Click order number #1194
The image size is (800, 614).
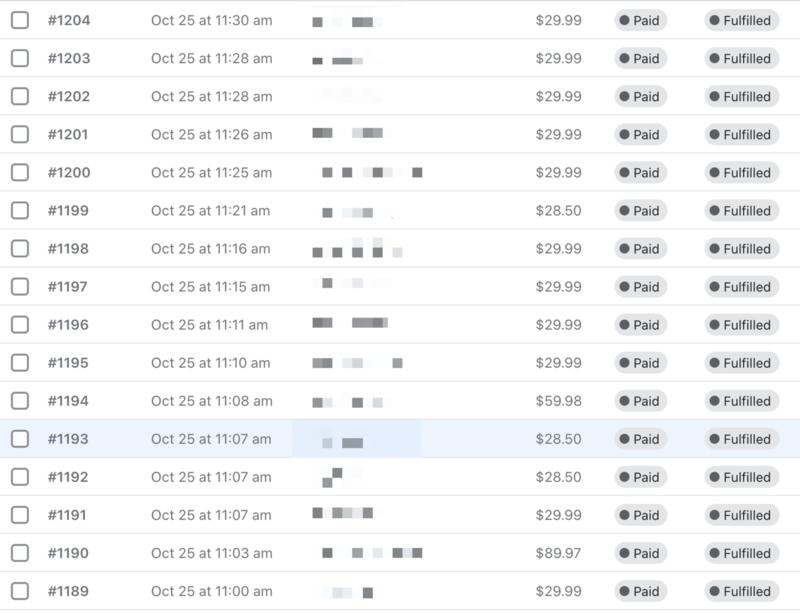click(x=69, y=401)
